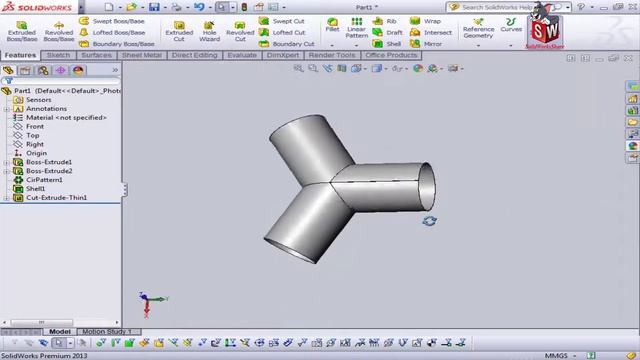
Task: Open Reference Geometry tools
Action: pyautogui.click(x=478, y=28)
